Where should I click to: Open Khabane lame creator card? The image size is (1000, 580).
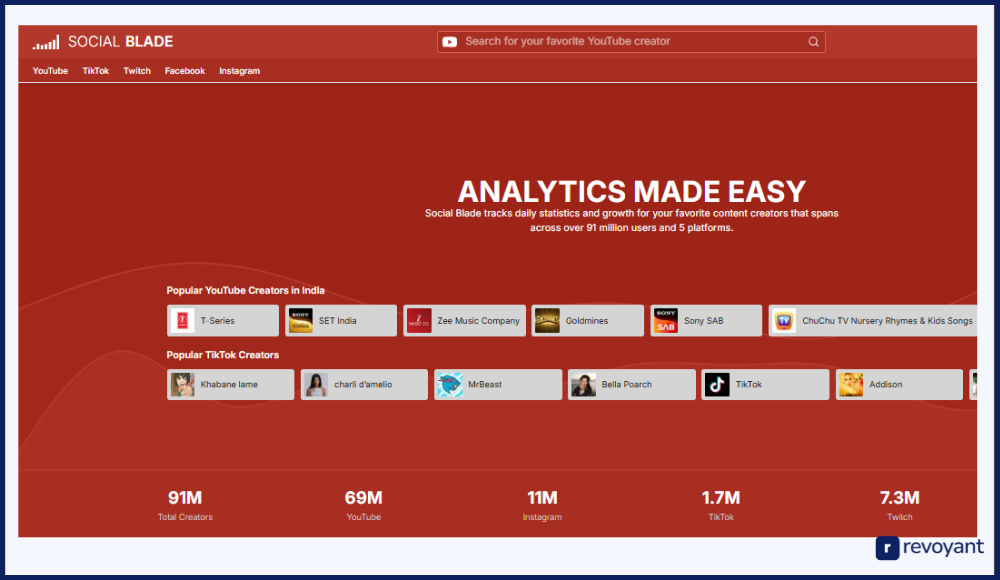click(231, 385)
